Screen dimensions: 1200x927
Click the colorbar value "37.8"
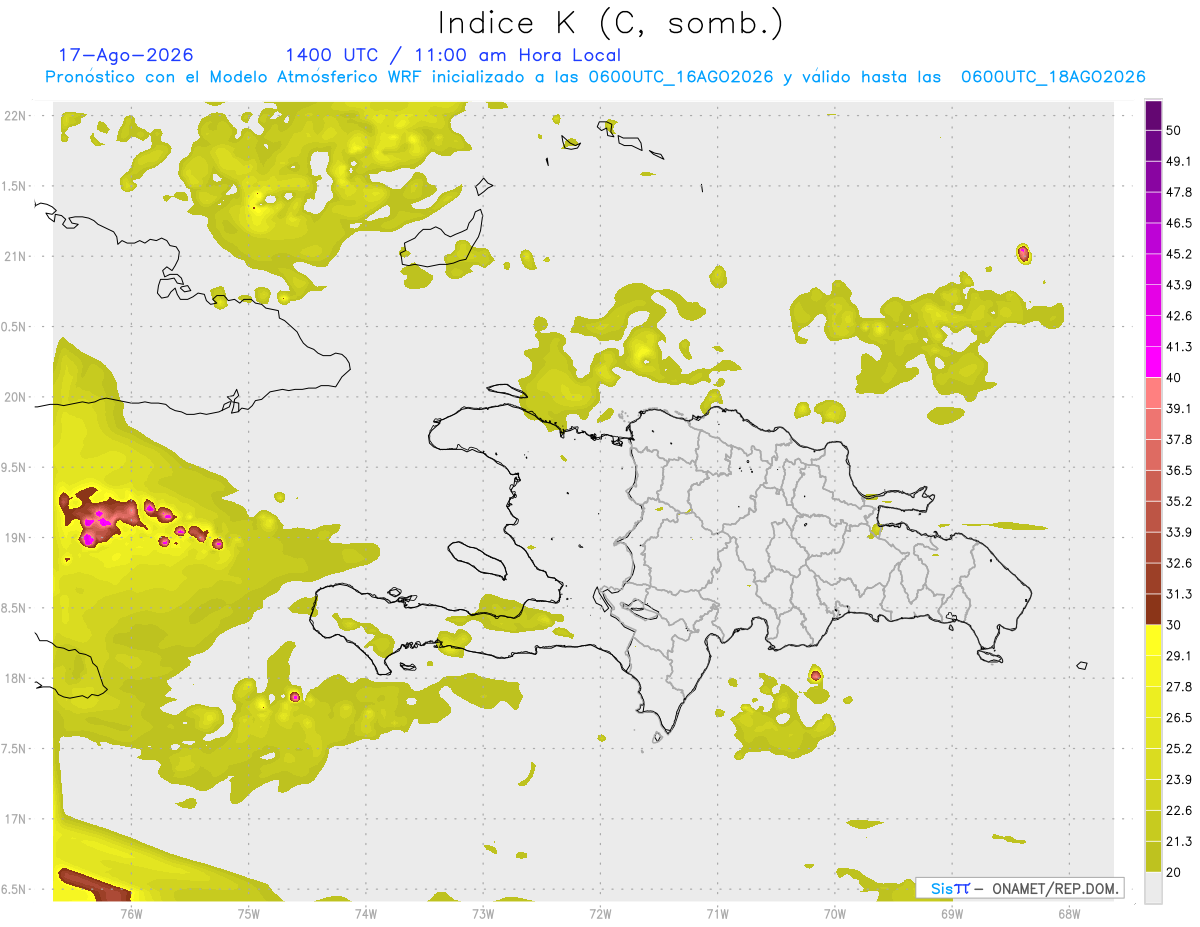pyautogui.click(x=1179, y=440)
